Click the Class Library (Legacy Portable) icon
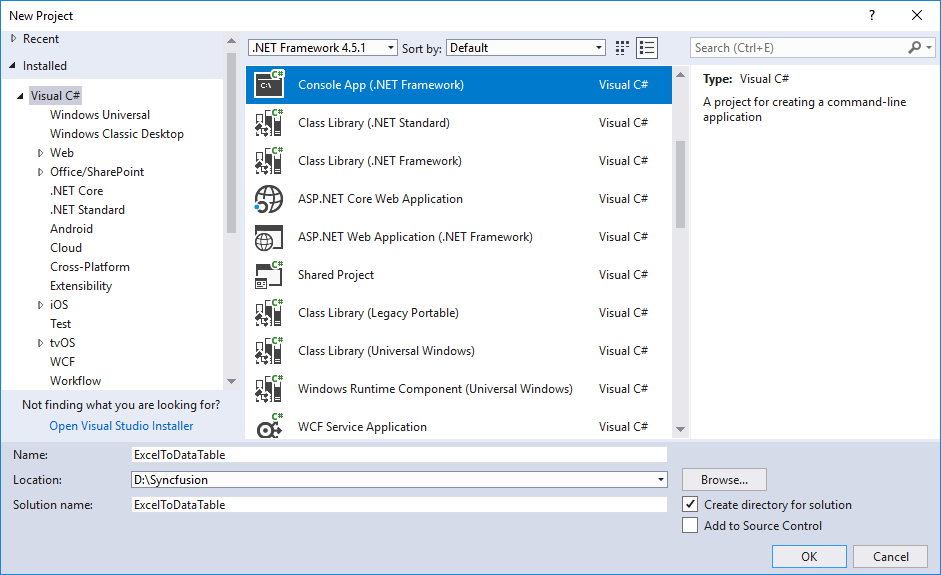The image size is (941, 575). [x=269, y=313]
